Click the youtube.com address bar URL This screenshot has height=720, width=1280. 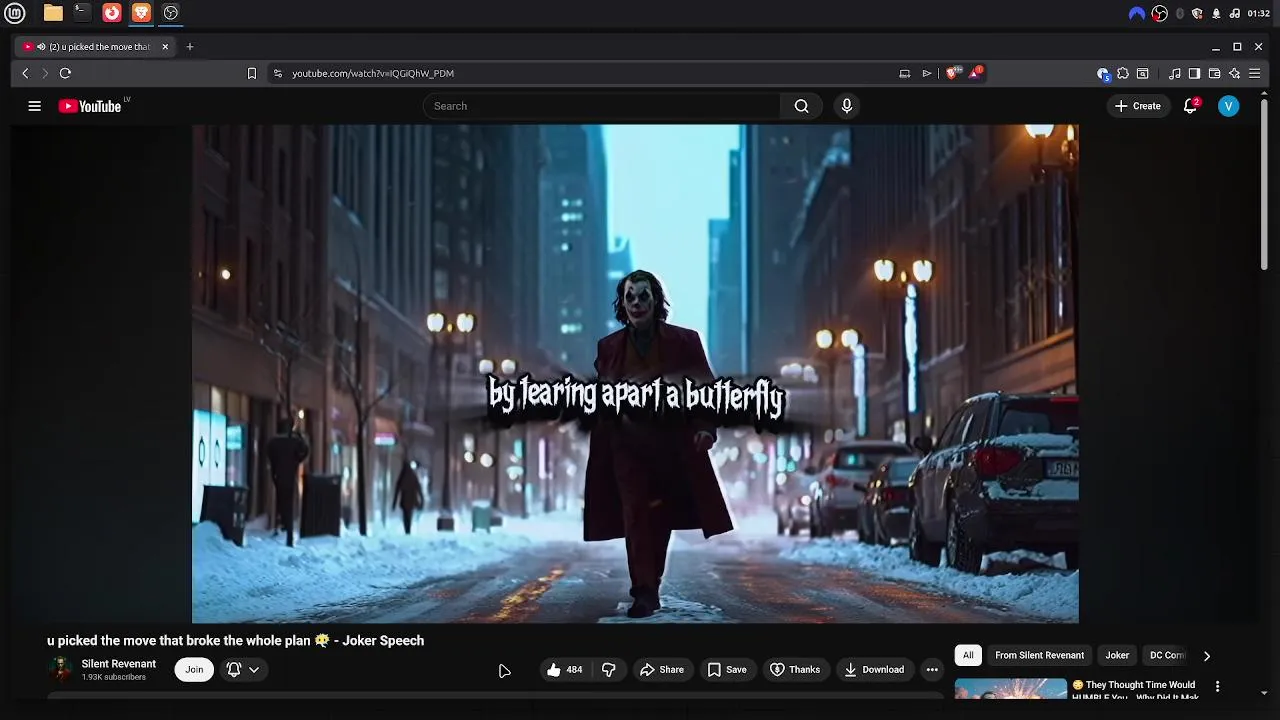tap(373, 73)
